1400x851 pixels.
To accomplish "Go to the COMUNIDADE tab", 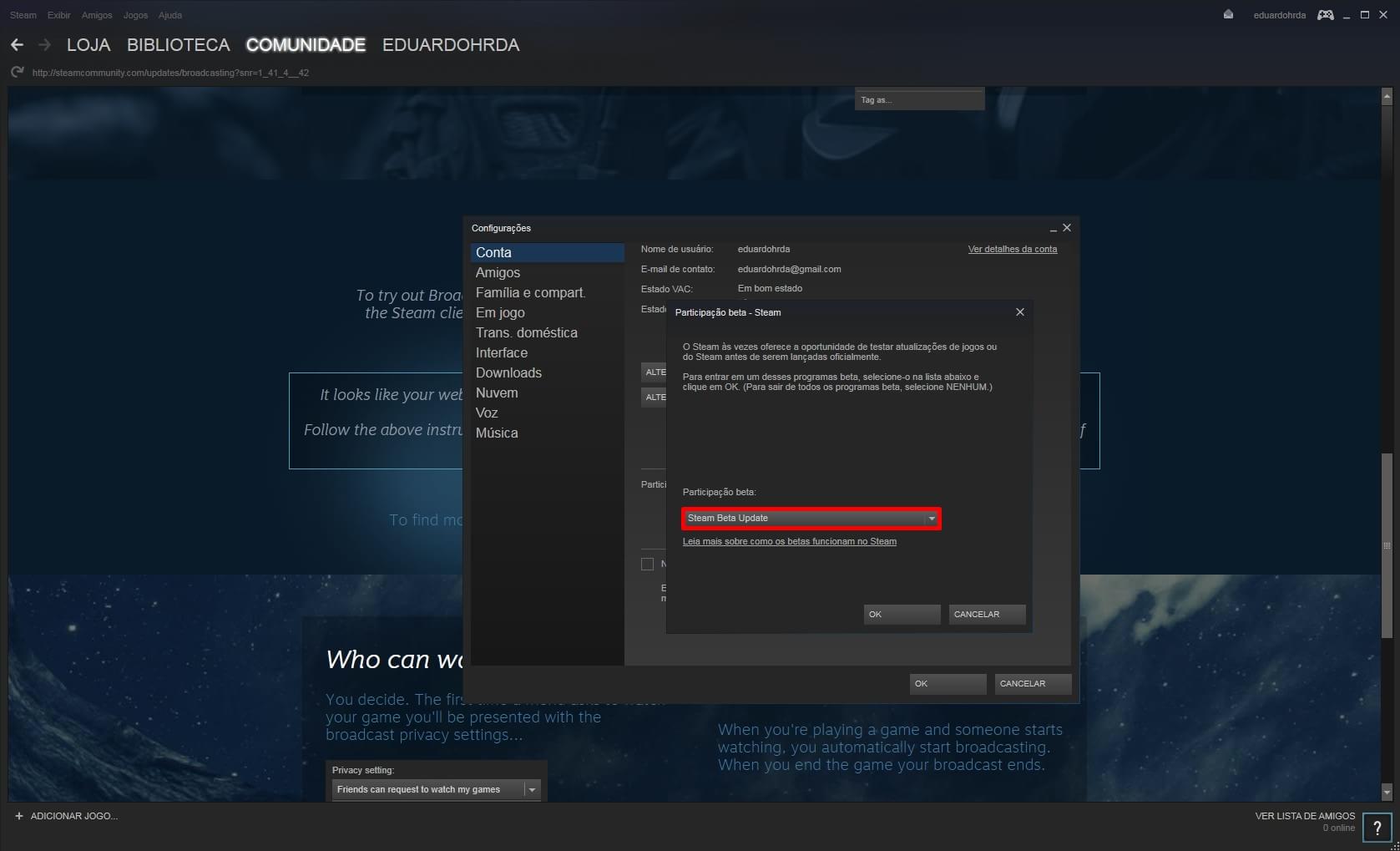I will [306, 45].
